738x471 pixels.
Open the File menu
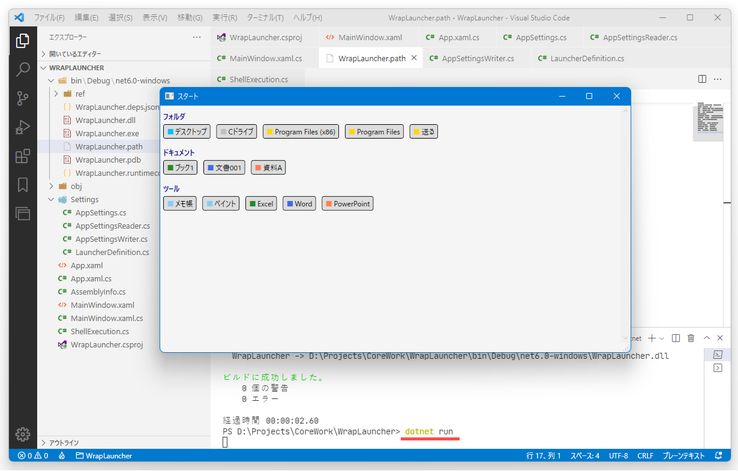49,17
